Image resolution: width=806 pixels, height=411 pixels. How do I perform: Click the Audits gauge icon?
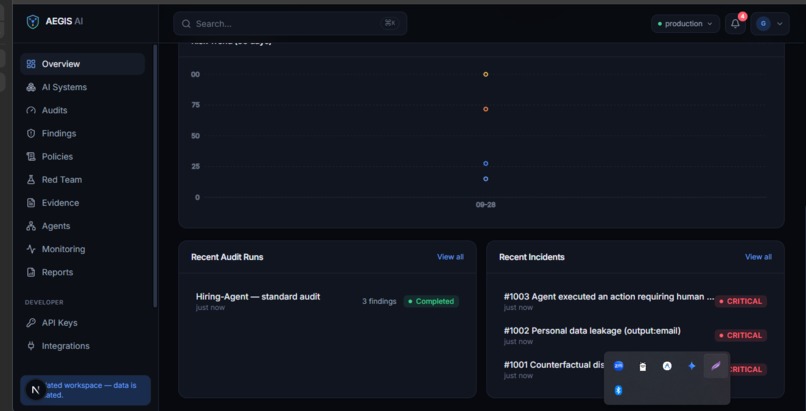(31, 110)
